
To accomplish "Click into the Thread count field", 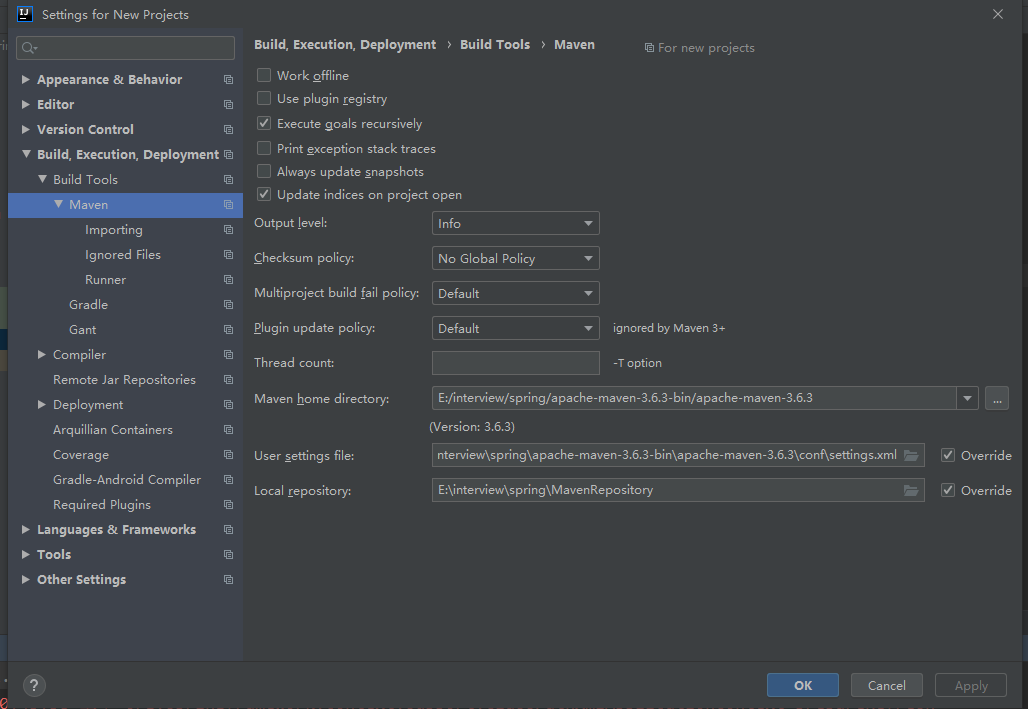I will 515,363.
